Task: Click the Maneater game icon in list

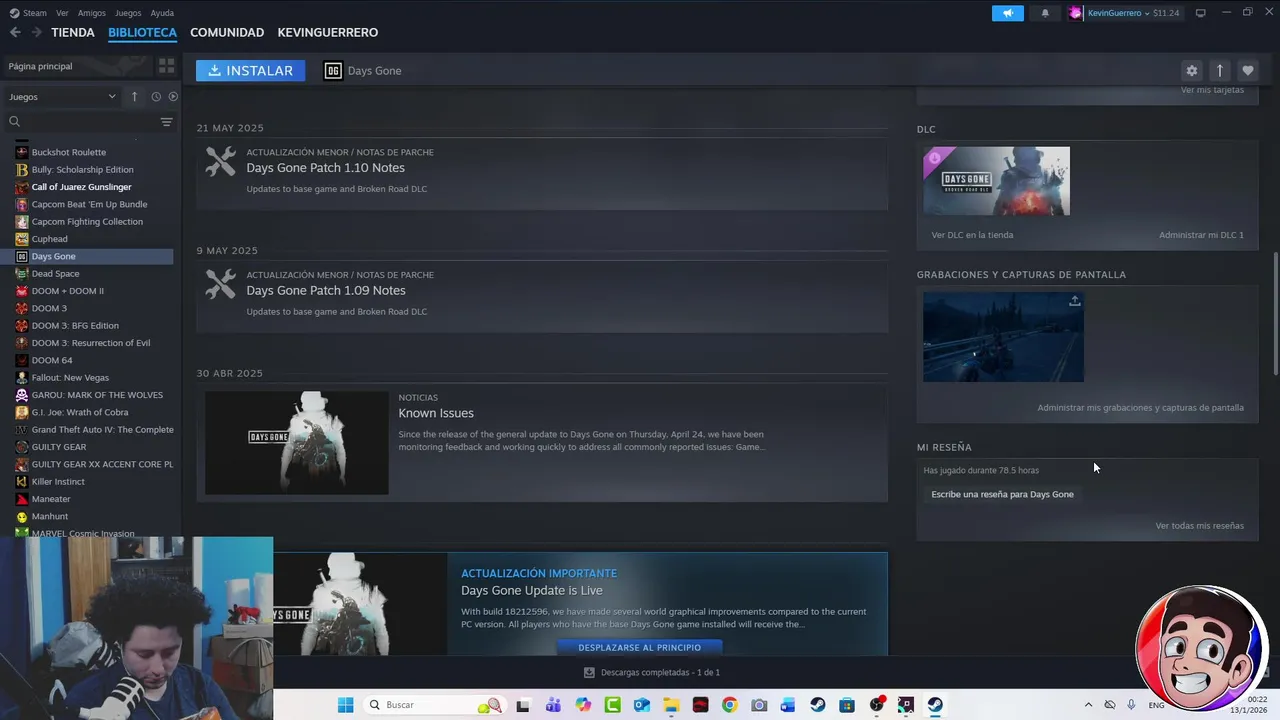Action: 22,499
